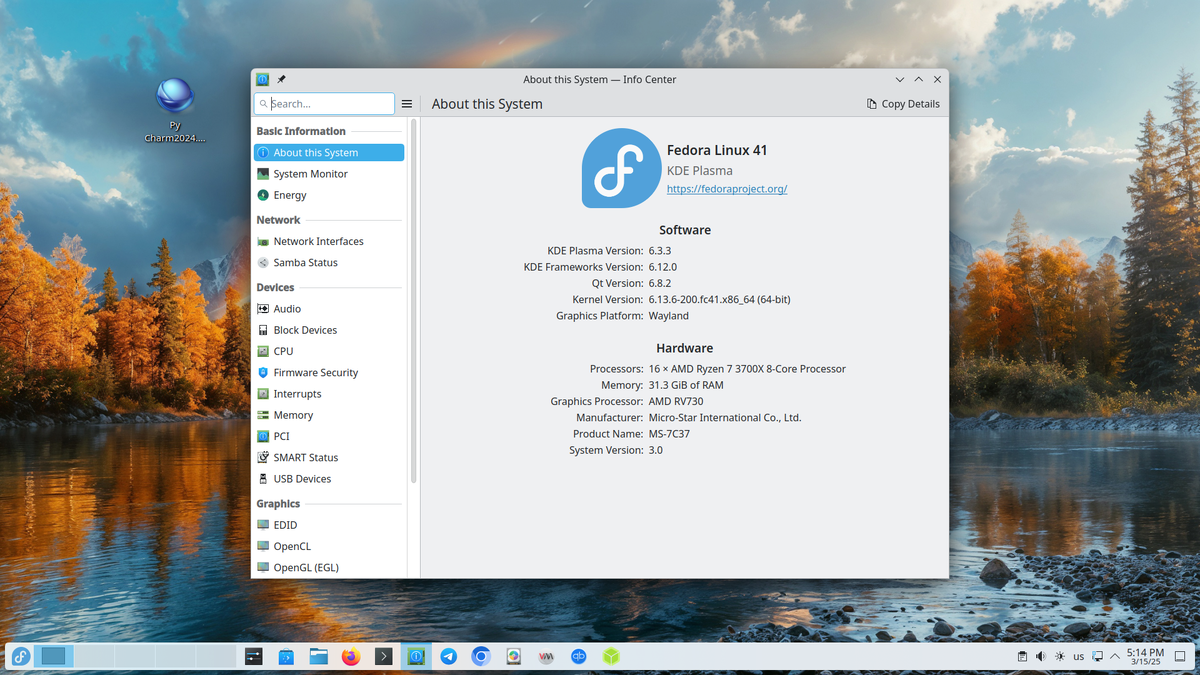Select SMART Status entry
Viewport: 1200px width, 675px height.
coord(329,458)
